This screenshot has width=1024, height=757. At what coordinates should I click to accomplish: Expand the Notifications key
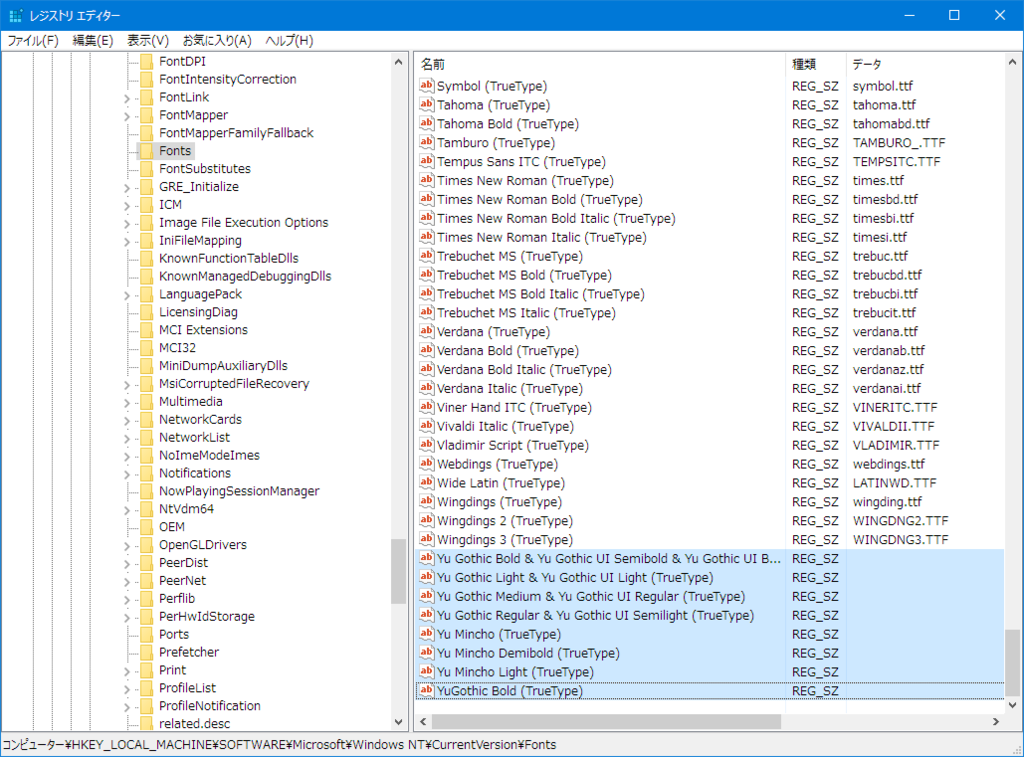point(127,474)
